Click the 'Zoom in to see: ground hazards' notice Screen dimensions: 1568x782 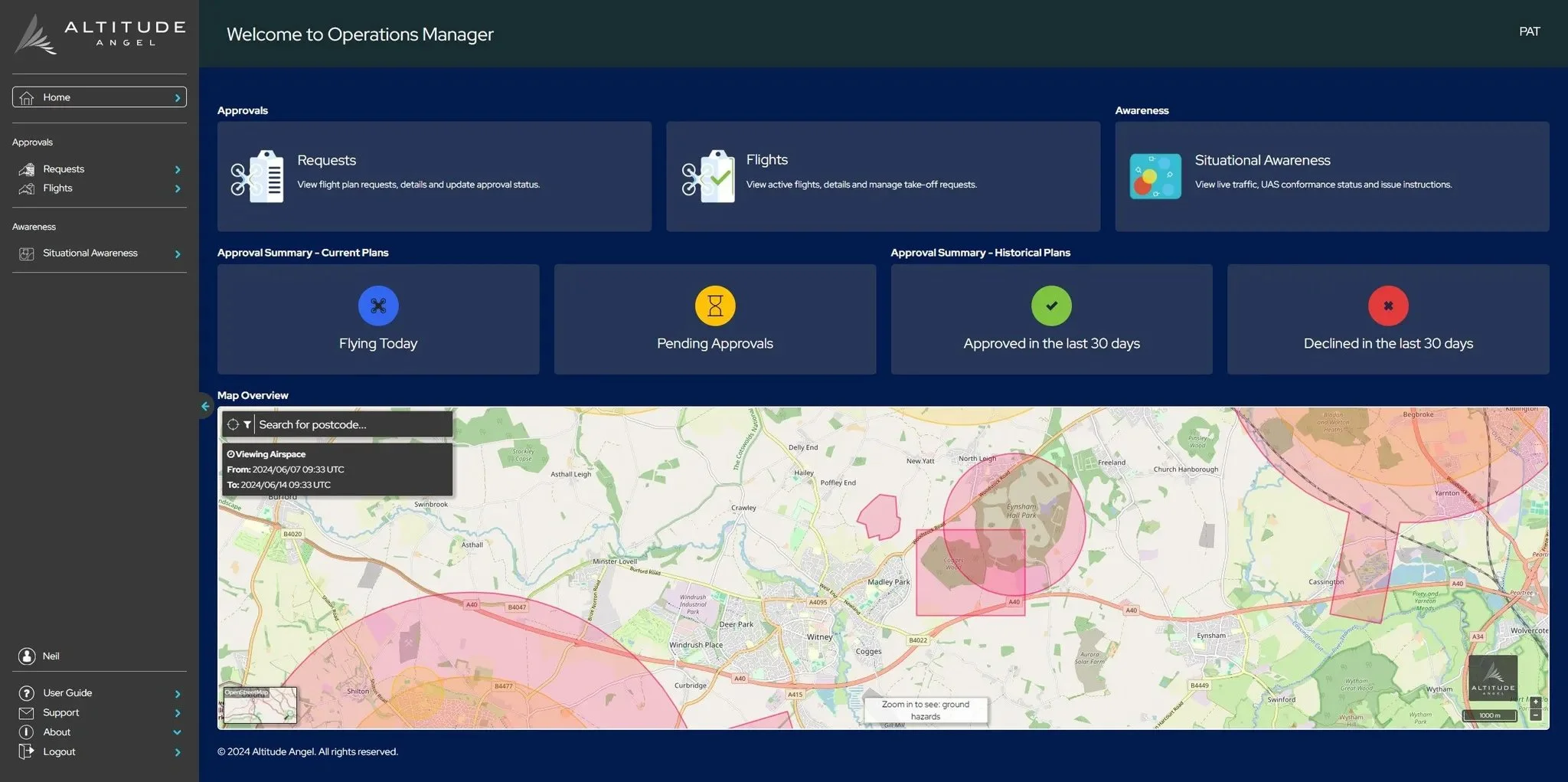(x=926, y=711)
